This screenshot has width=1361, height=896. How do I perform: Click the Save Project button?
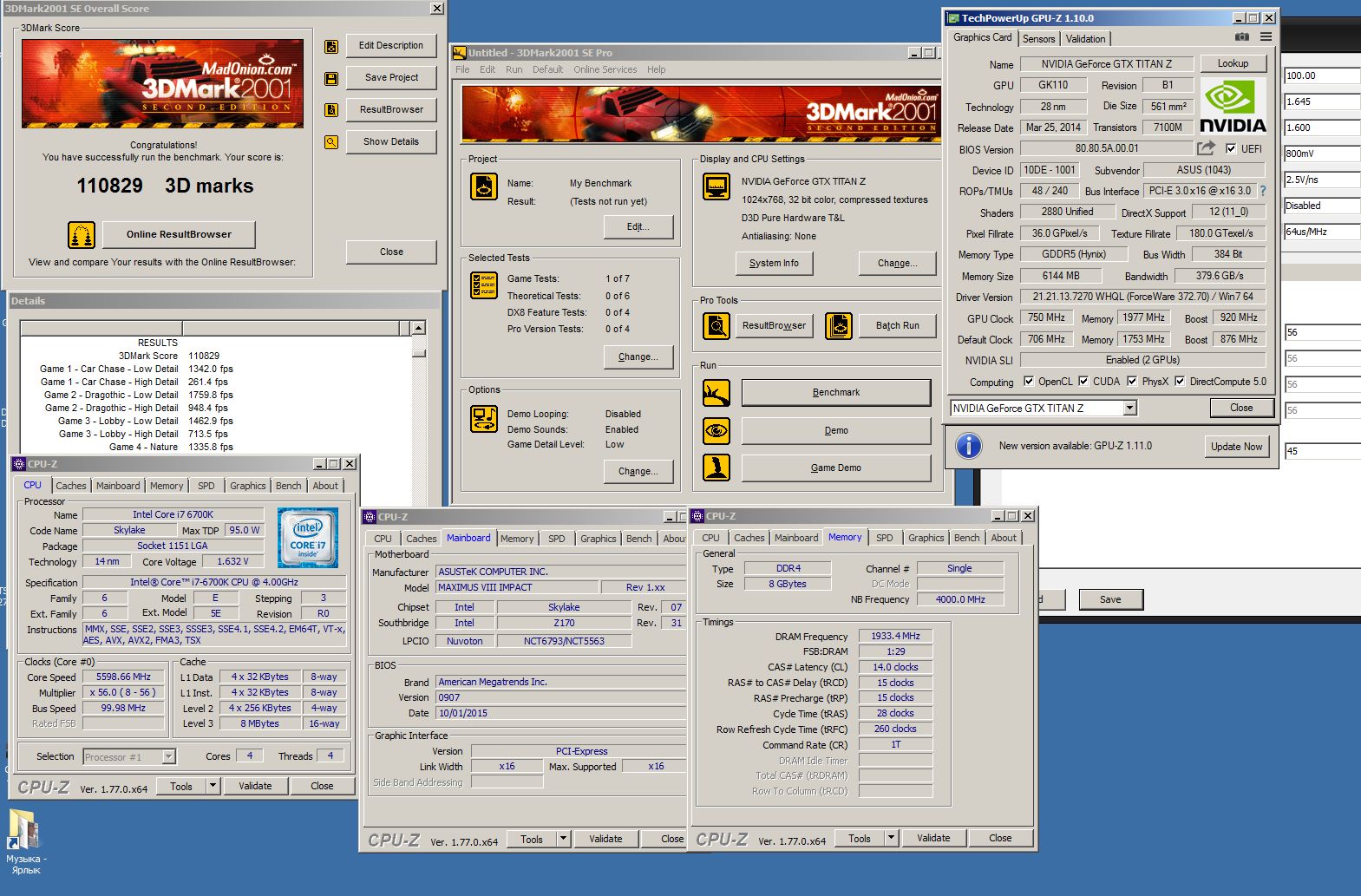click(x=391, y=78)
